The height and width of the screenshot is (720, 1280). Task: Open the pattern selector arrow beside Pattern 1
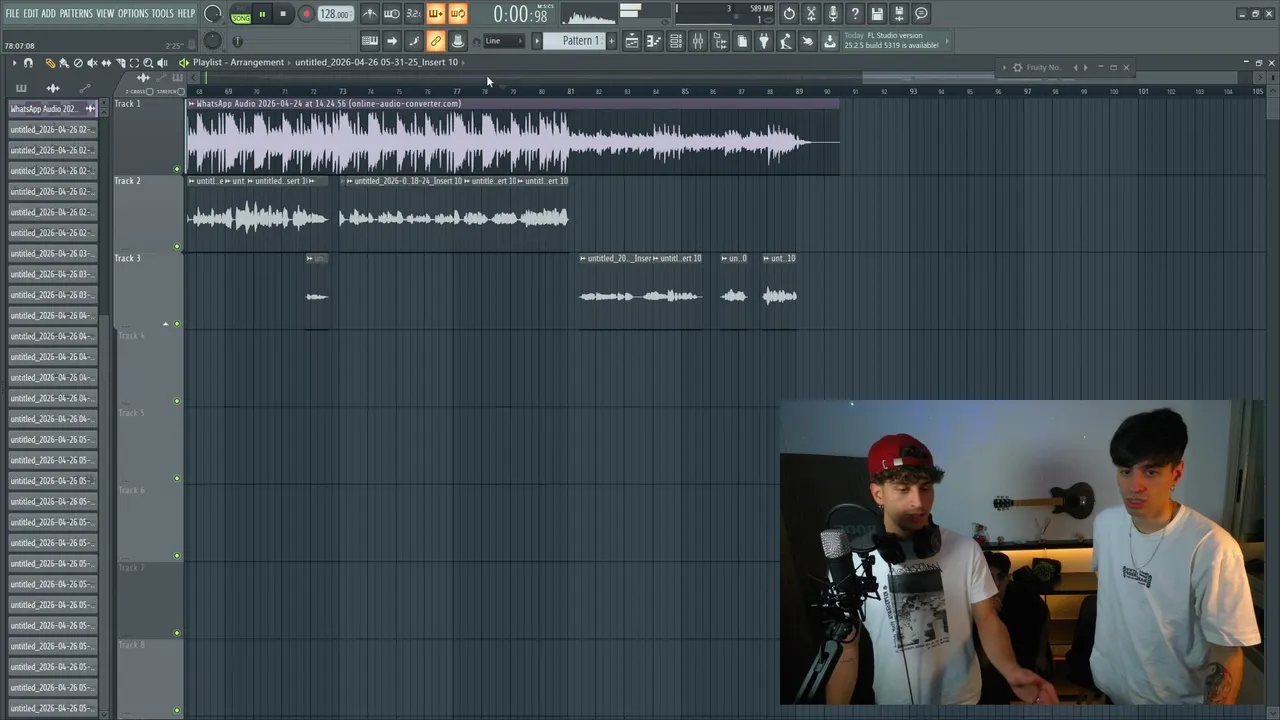536,41
